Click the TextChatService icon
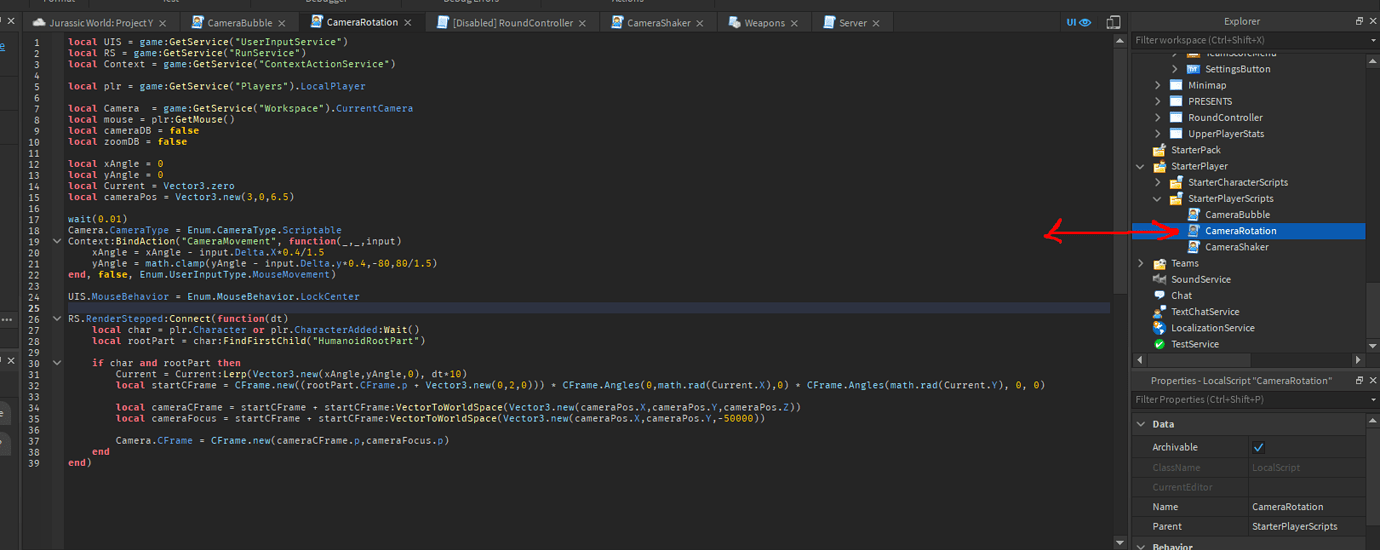The width and height of the screenshot is (1380, 550). pyautogui.click(x=1159, y=312)
